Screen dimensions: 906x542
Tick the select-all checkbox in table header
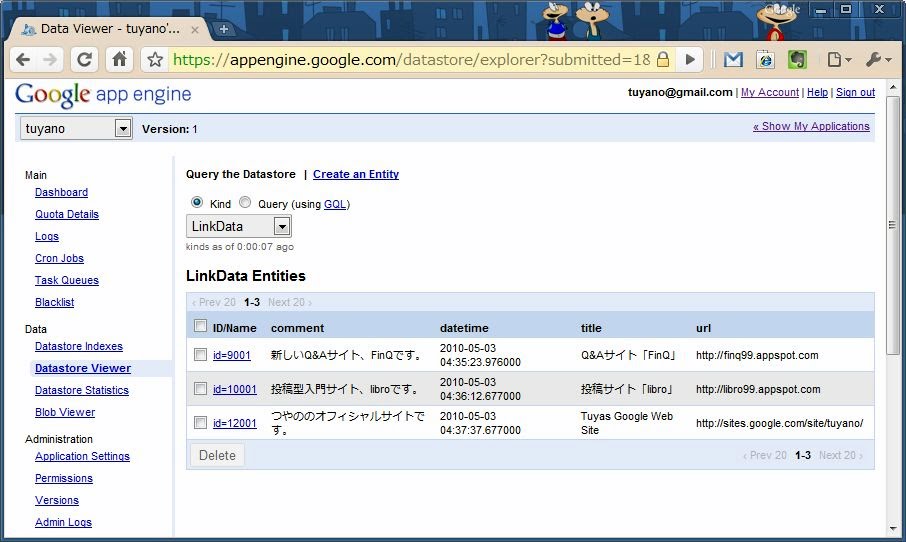pyautogui.click(x=200, y=326)
